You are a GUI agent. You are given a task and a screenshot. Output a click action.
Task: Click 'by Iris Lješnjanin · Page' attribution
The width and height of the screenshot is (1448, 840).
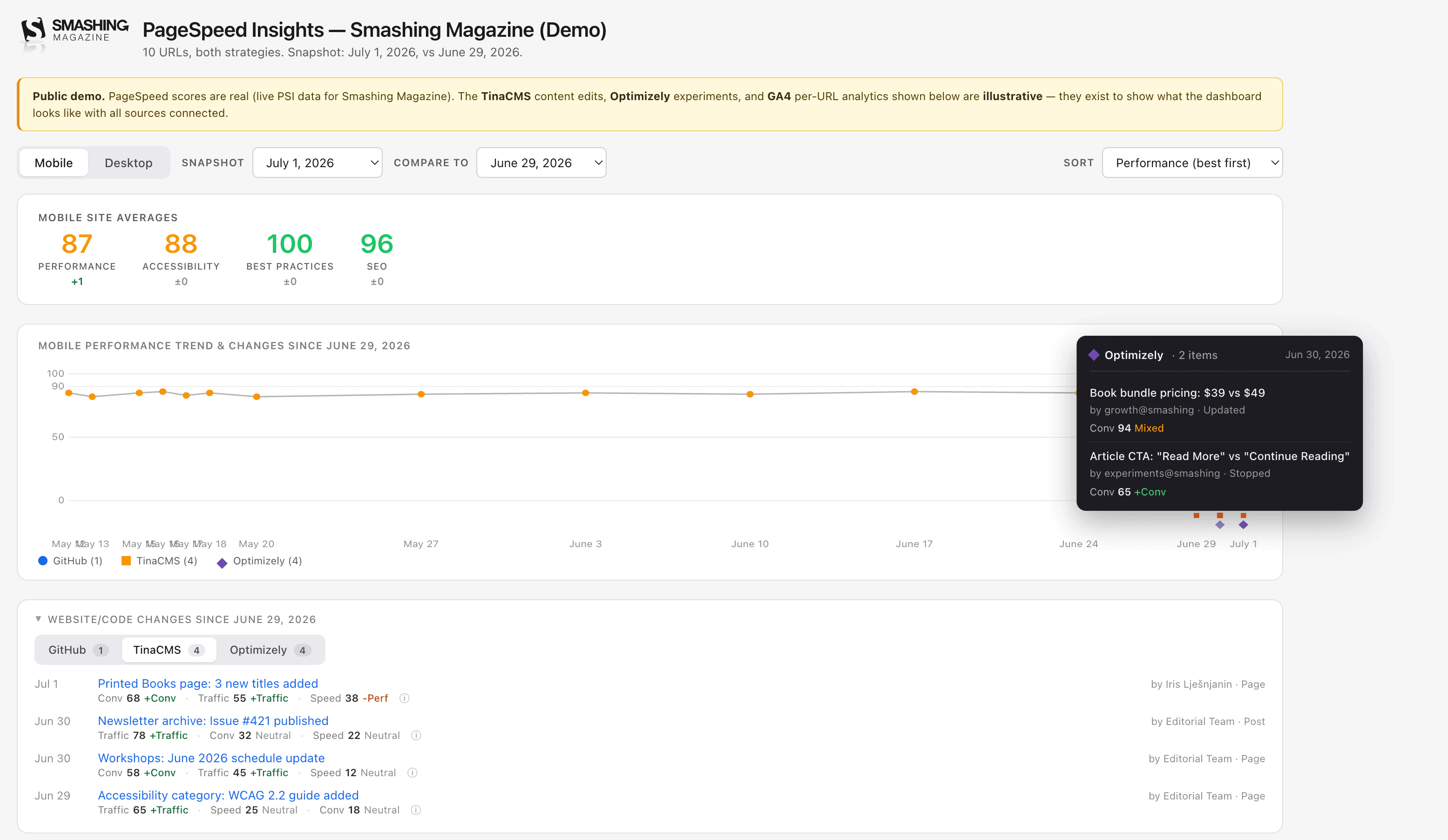pyautogui.click(x=1208, y=684)
